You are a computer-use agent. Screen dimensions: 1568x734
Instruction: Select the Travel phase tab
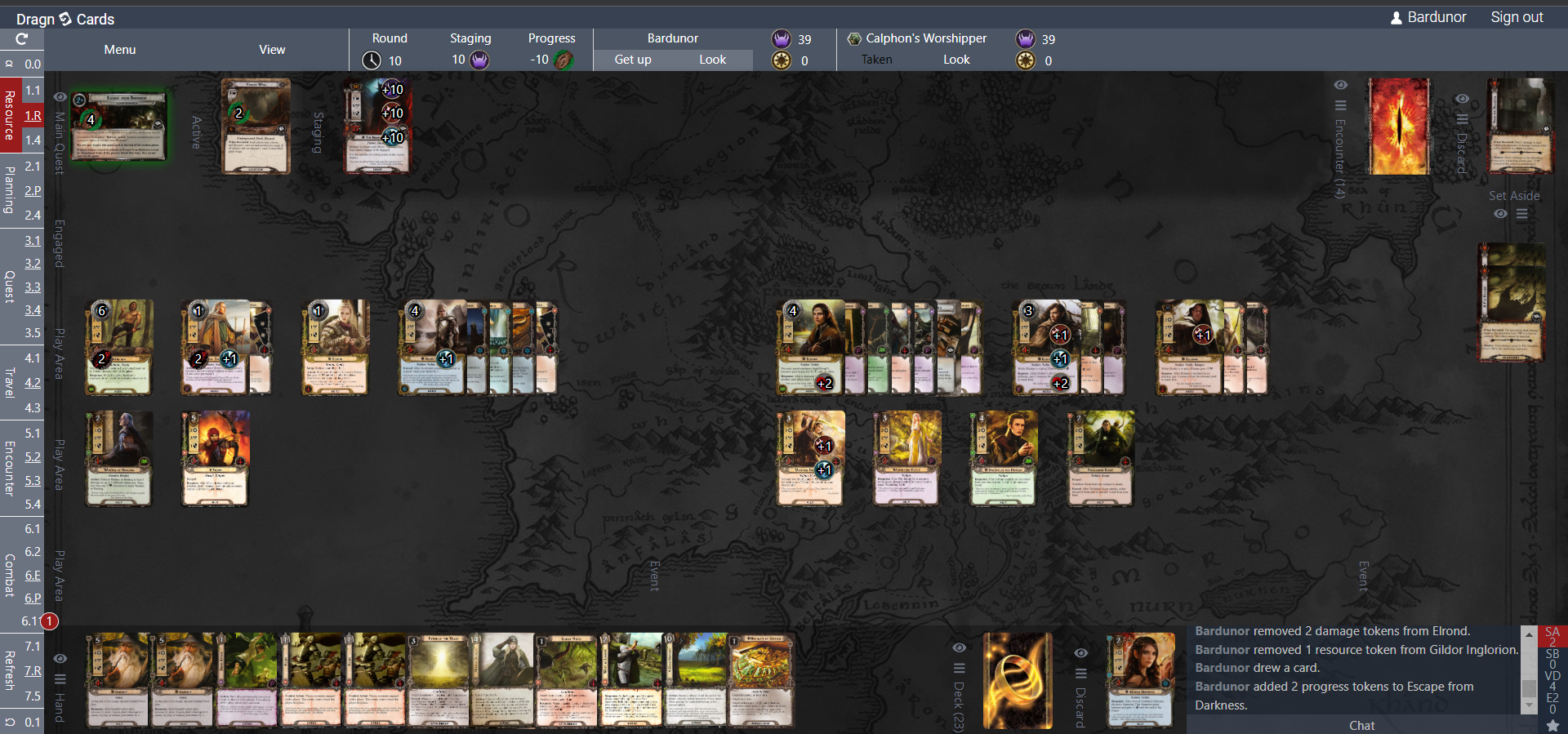tap(10, 382)
